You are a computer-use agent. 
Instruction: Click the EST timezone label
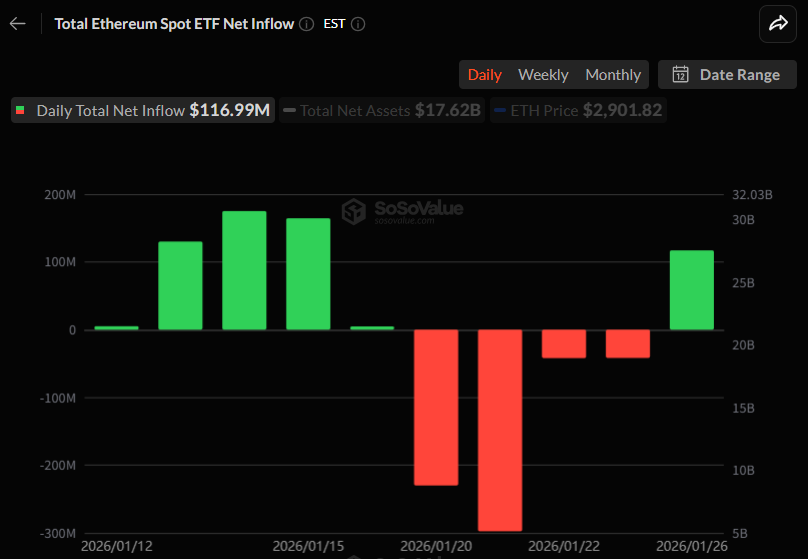point(334,24)
